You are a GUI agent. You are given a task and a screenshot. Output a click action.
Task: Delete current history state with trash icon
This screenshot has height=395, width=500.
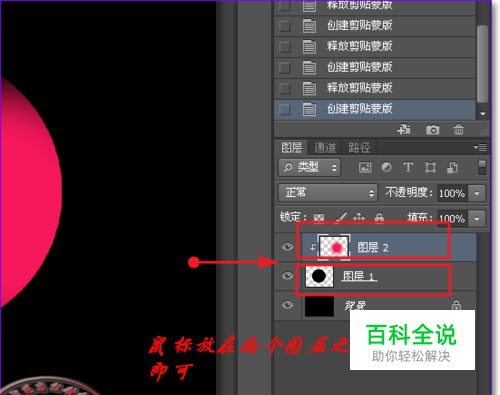459,129
